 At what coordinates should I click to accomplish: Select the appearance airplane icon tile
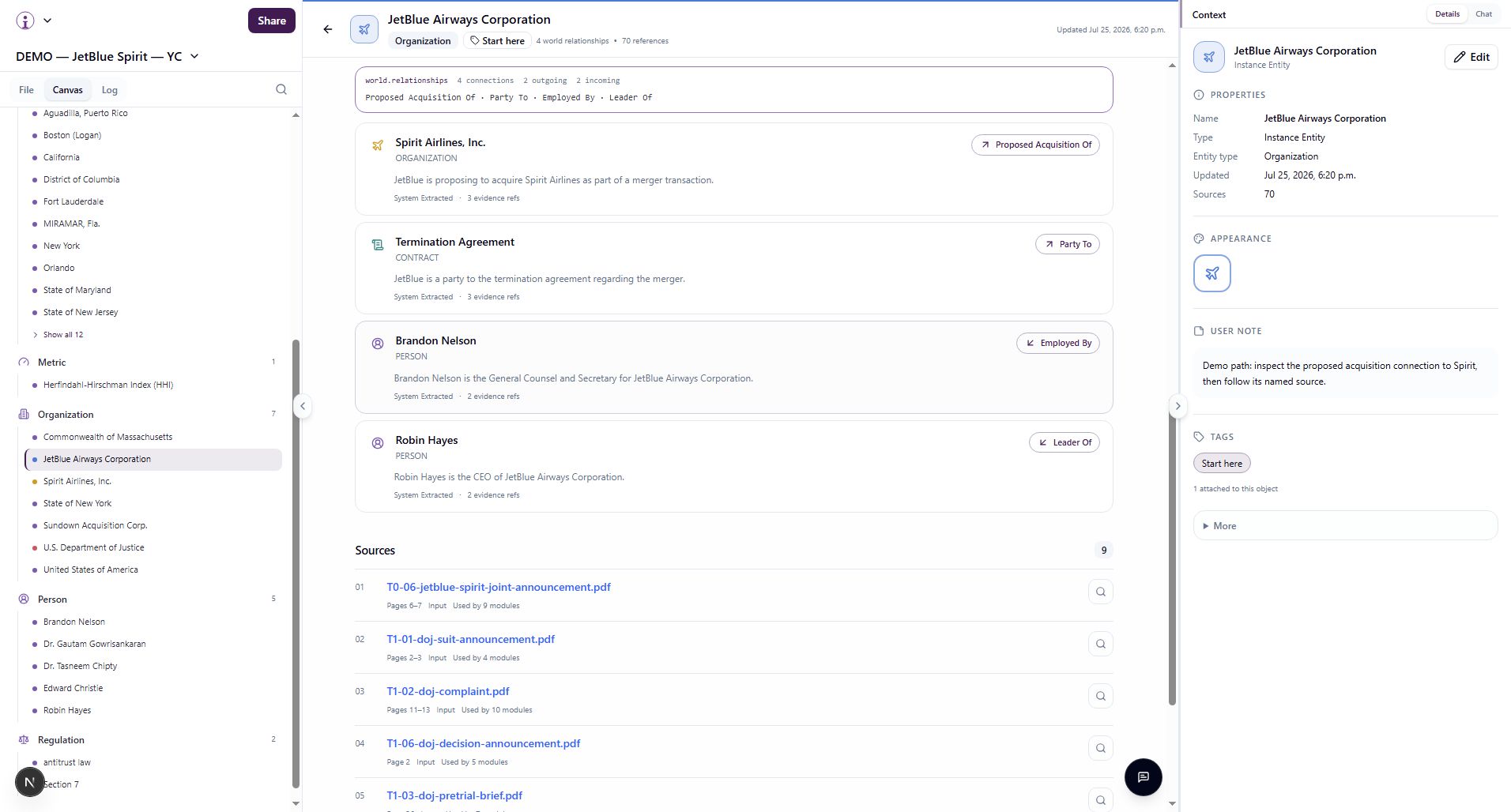1212,273
